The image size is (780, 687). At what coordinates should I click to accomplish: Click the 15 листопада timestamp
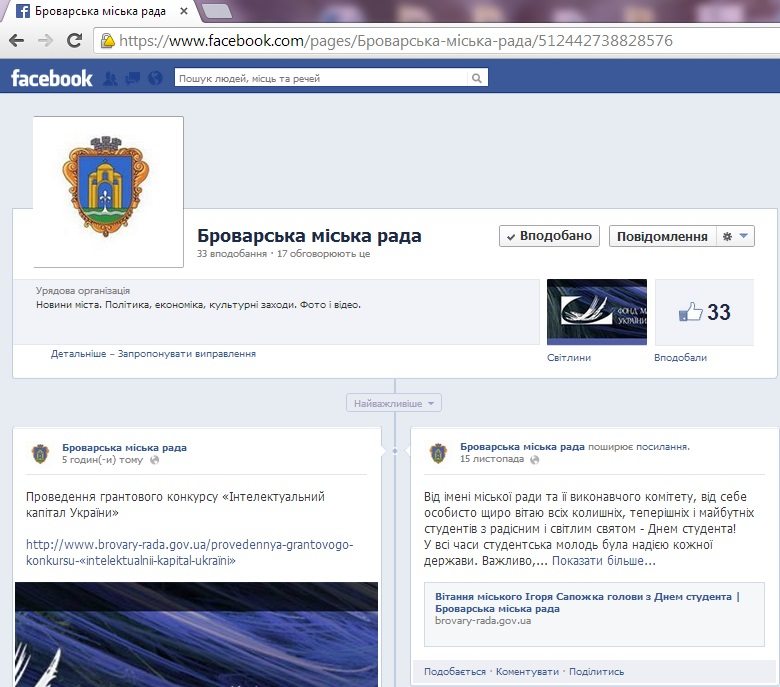click(x=491, y=459)
